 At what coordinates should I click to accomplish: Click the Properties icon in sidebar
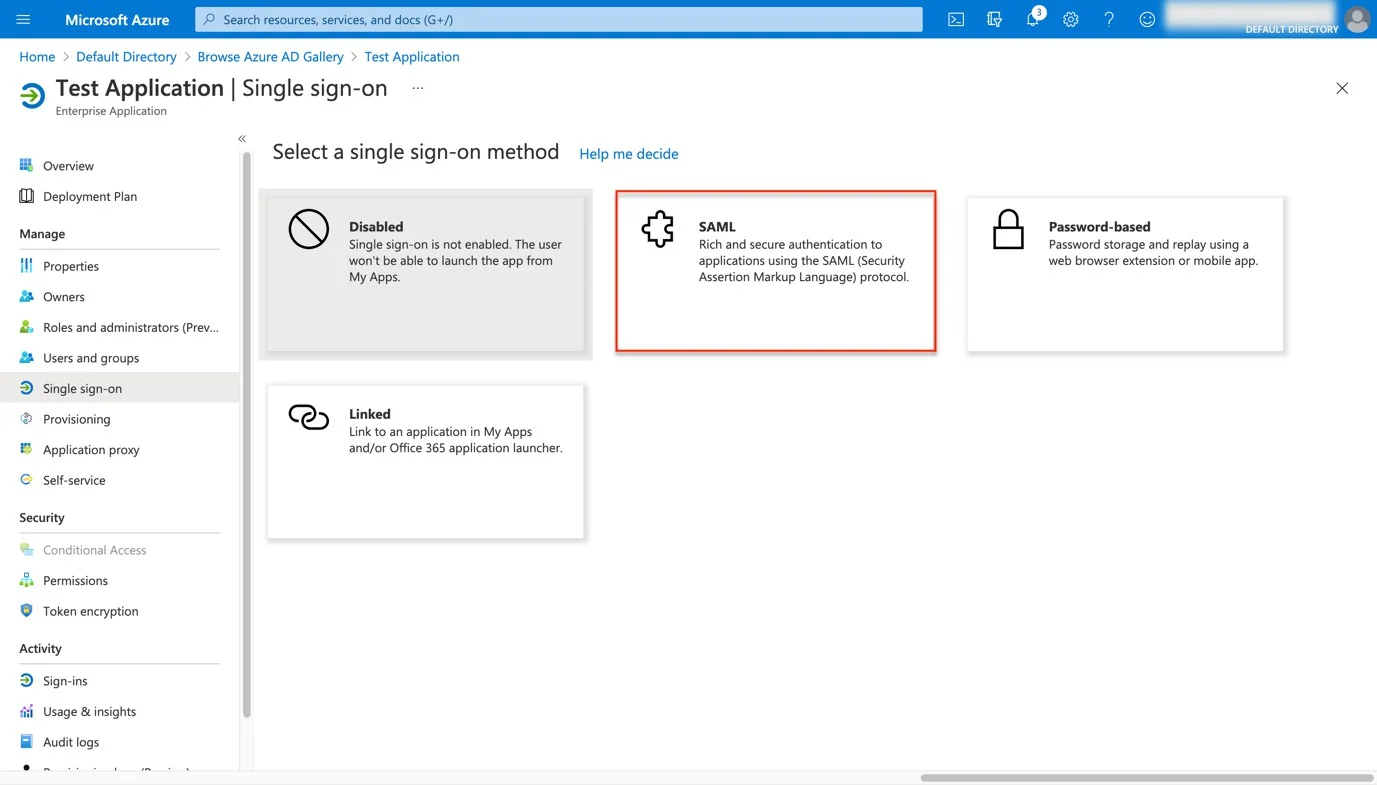click(27, 266)
